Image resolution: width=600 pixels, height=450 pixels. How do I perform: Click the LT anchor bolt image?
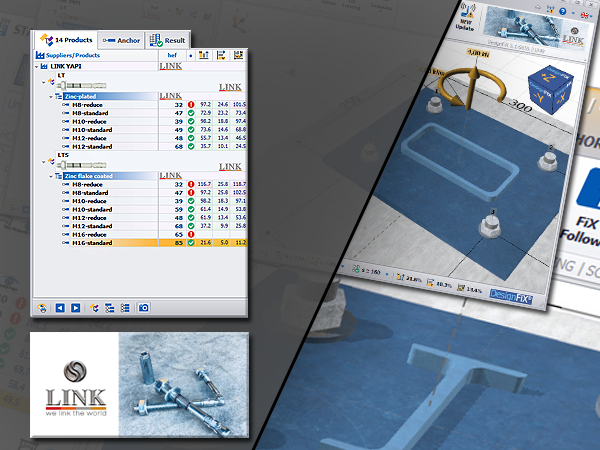coord(82,86)
